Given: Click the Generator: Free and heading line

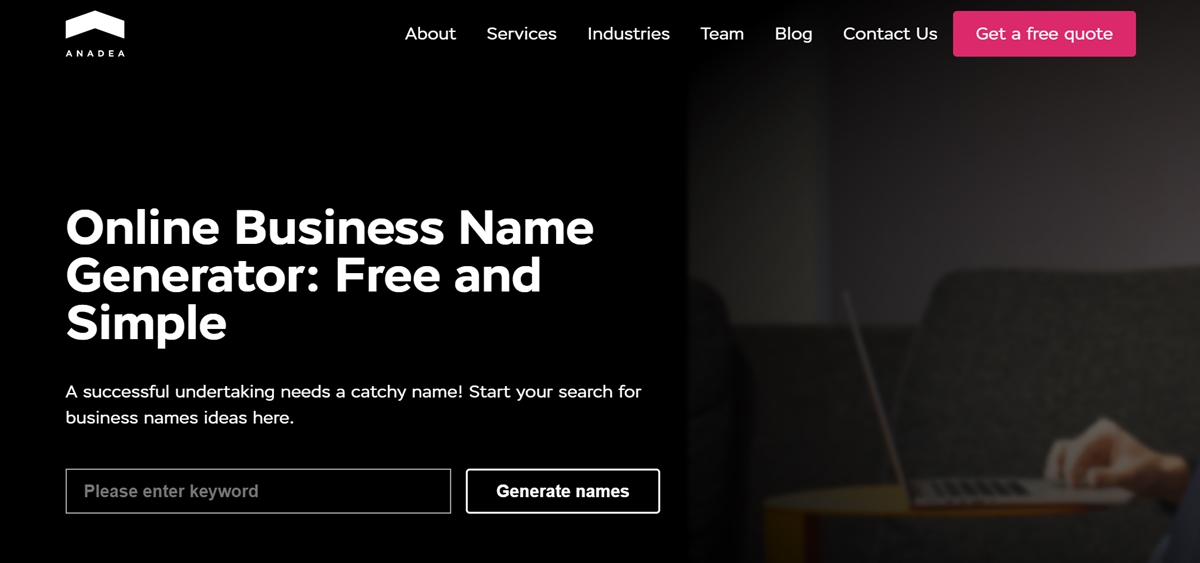Looking at the screenshot, I should tap(303, 276).
